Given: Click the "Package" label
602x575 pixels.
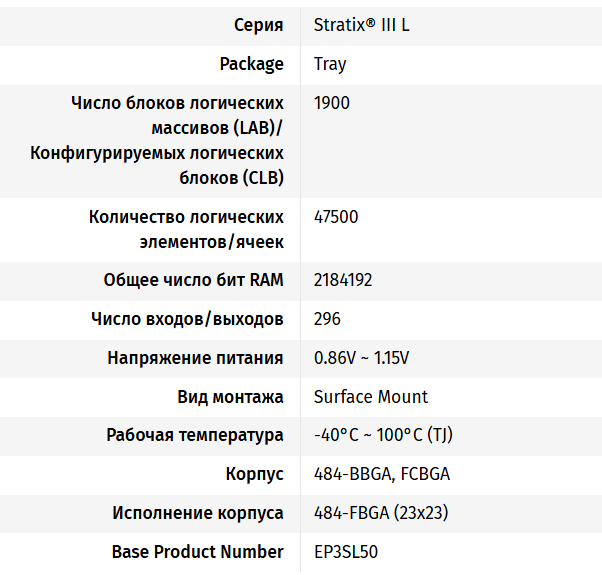Looking at the screenshot, I should (x=251, y=64).
